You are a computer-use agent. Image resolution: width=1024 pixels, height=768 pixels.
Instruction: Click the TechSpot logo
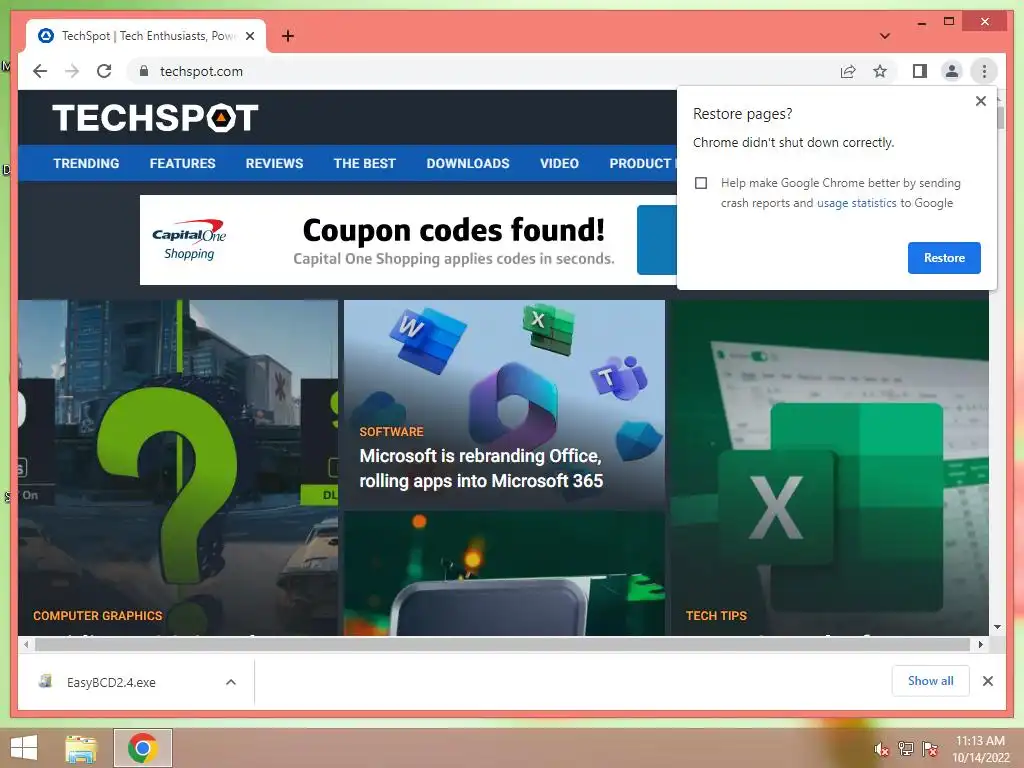point(155,118)
